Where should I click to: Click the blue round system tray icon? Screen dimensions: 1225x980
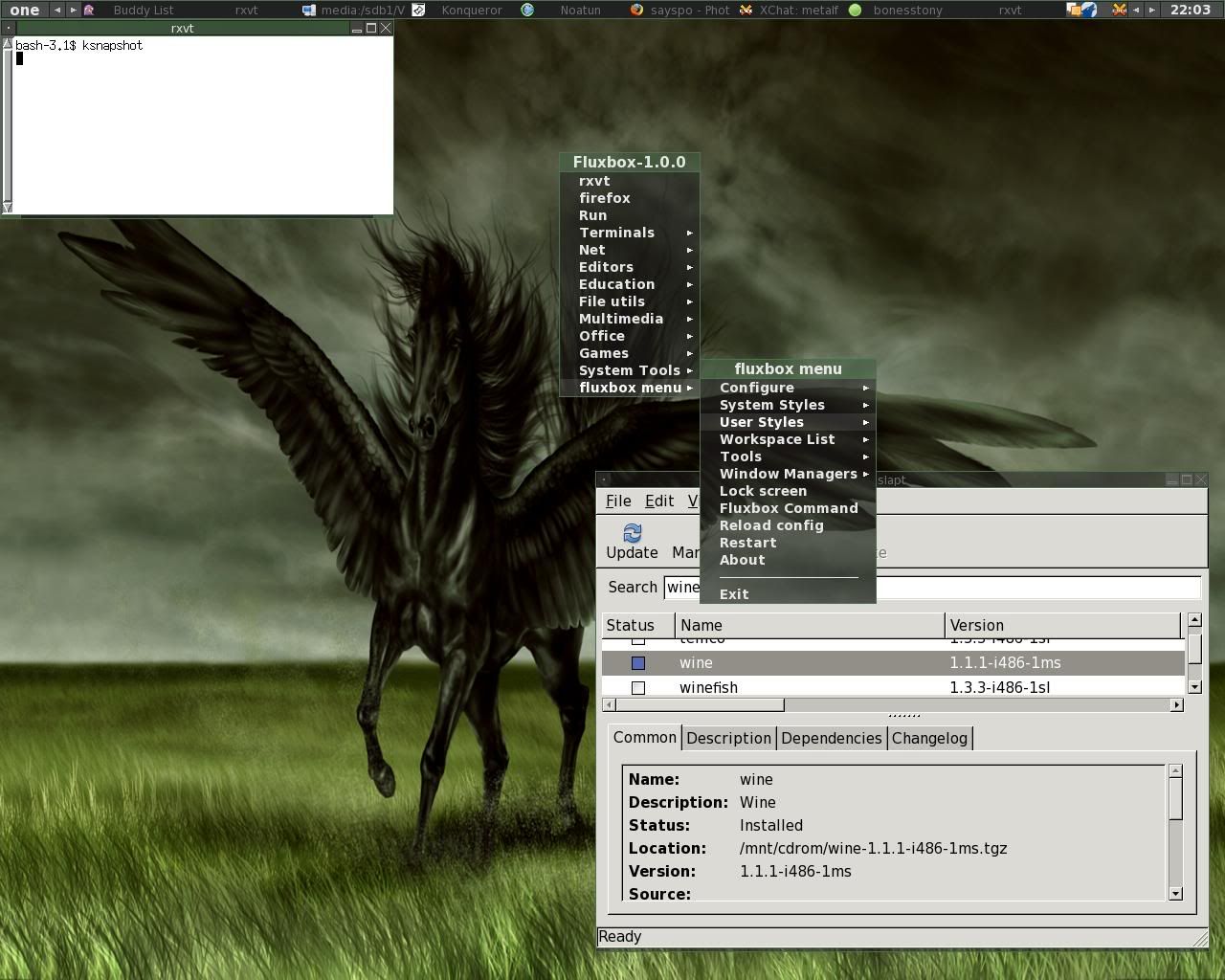[x=1090, y=10]
